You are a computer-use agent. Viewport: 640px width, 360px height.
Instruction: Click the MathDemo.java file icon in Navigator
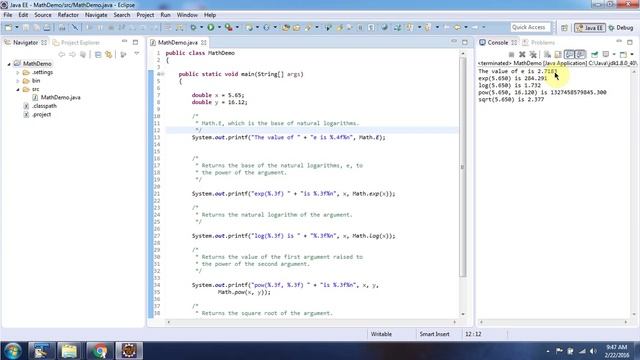click(35, 97)
